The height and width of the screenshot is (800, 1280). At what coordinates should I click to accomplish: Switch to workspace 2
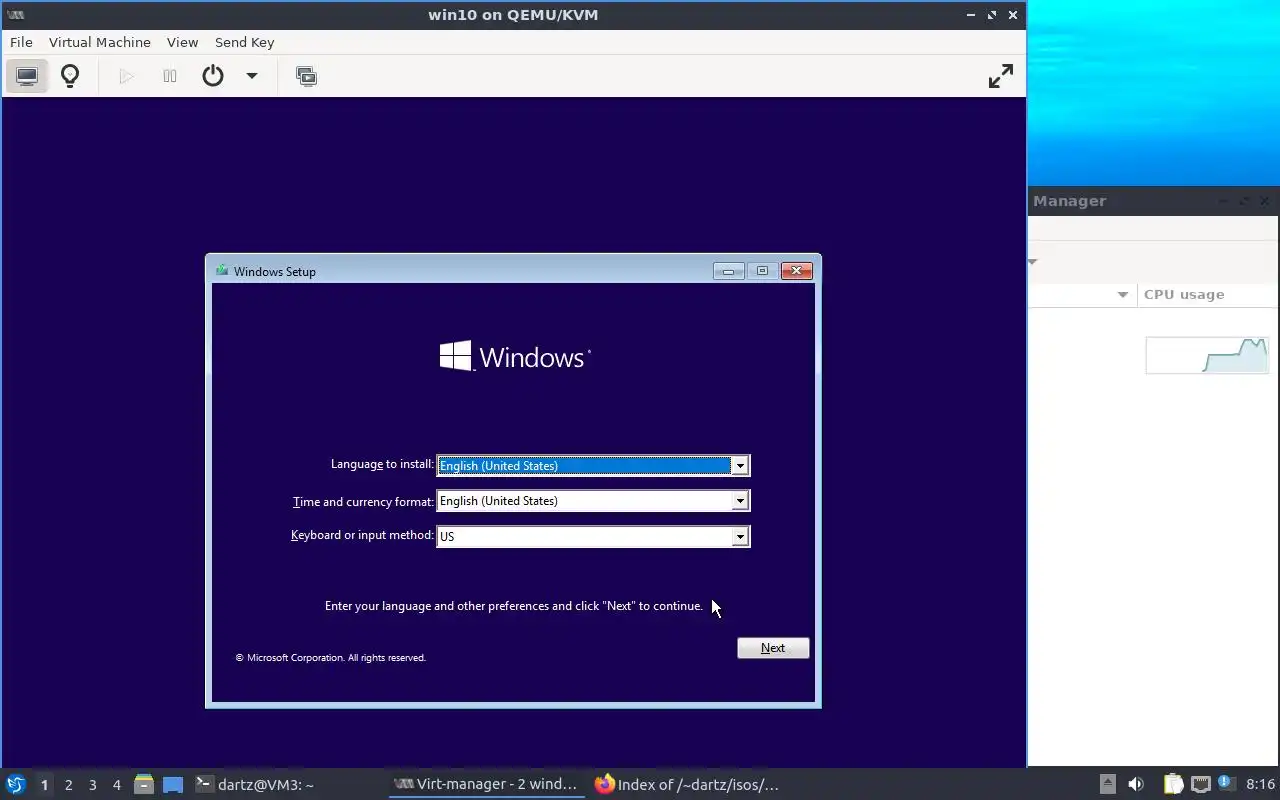click(68, 785)
